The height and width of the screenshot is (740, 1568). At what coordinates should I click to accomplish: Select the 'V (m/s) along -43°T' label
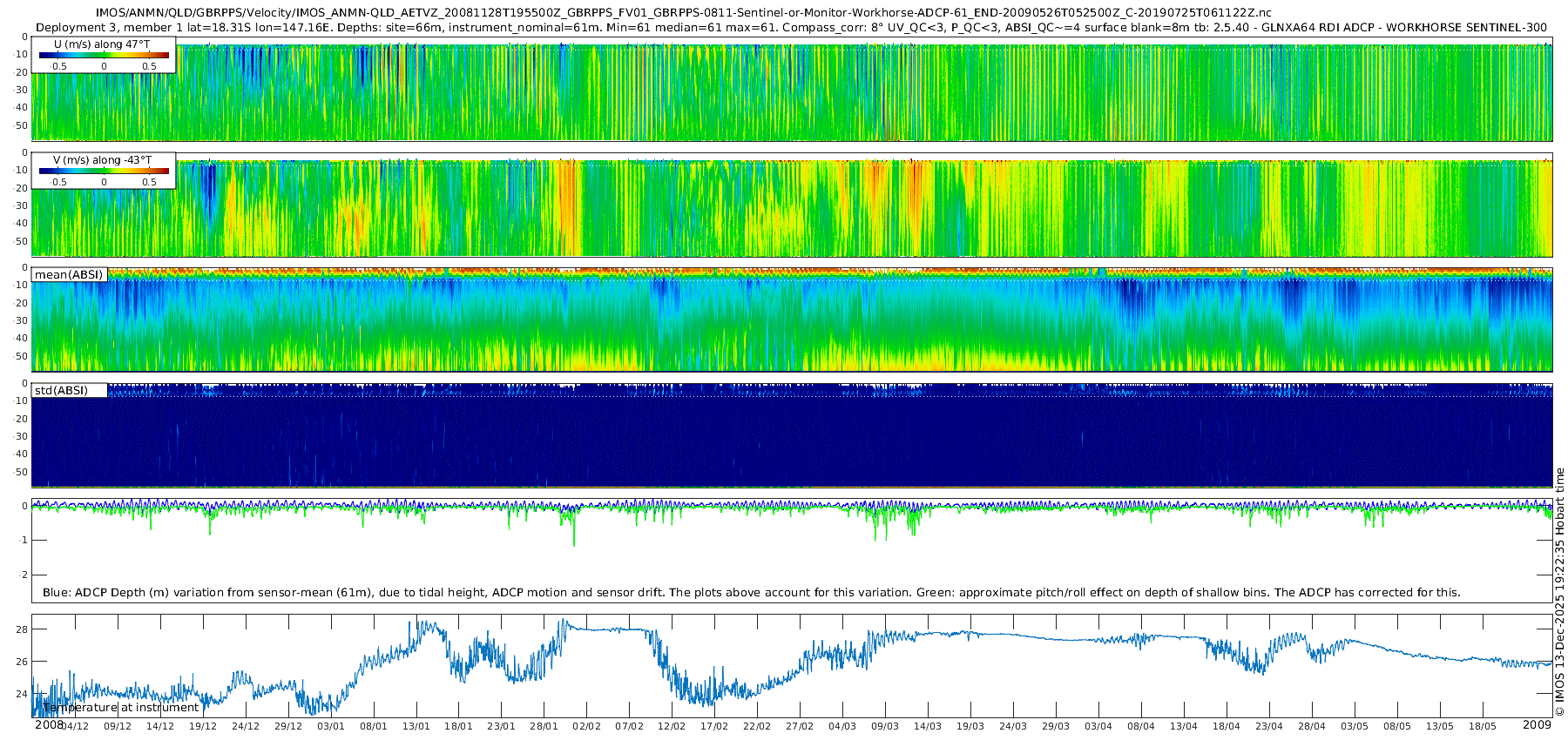coord(102,160)
